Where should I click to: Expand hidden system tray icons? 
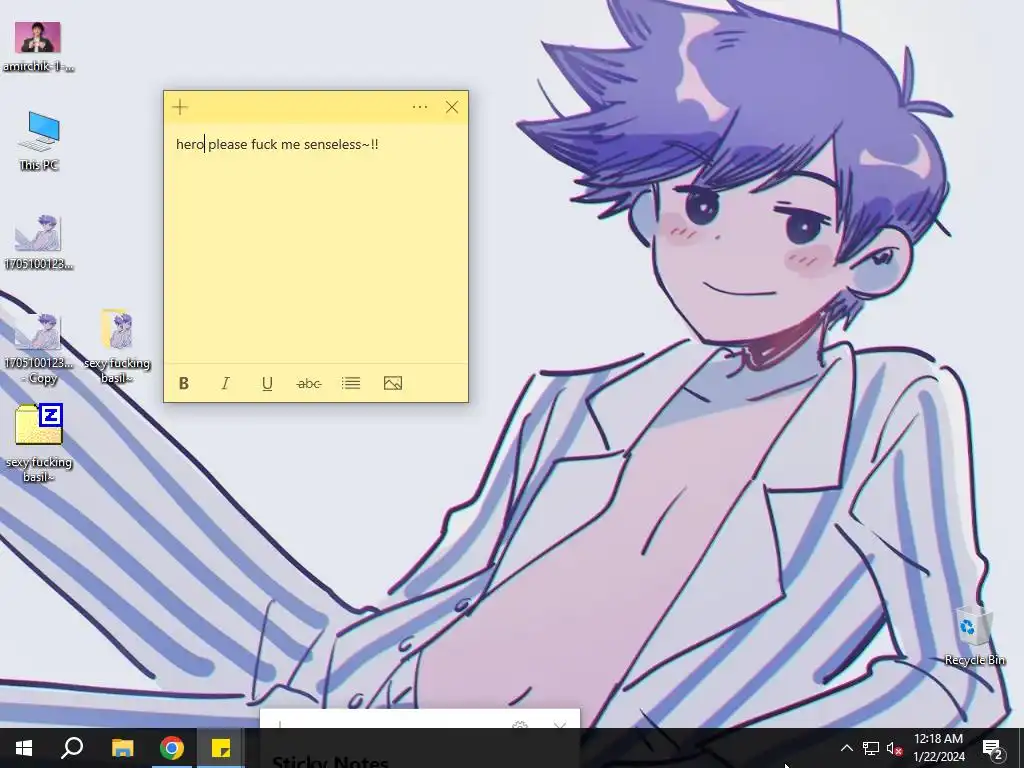pyautogui.click(x=846, y=748)
